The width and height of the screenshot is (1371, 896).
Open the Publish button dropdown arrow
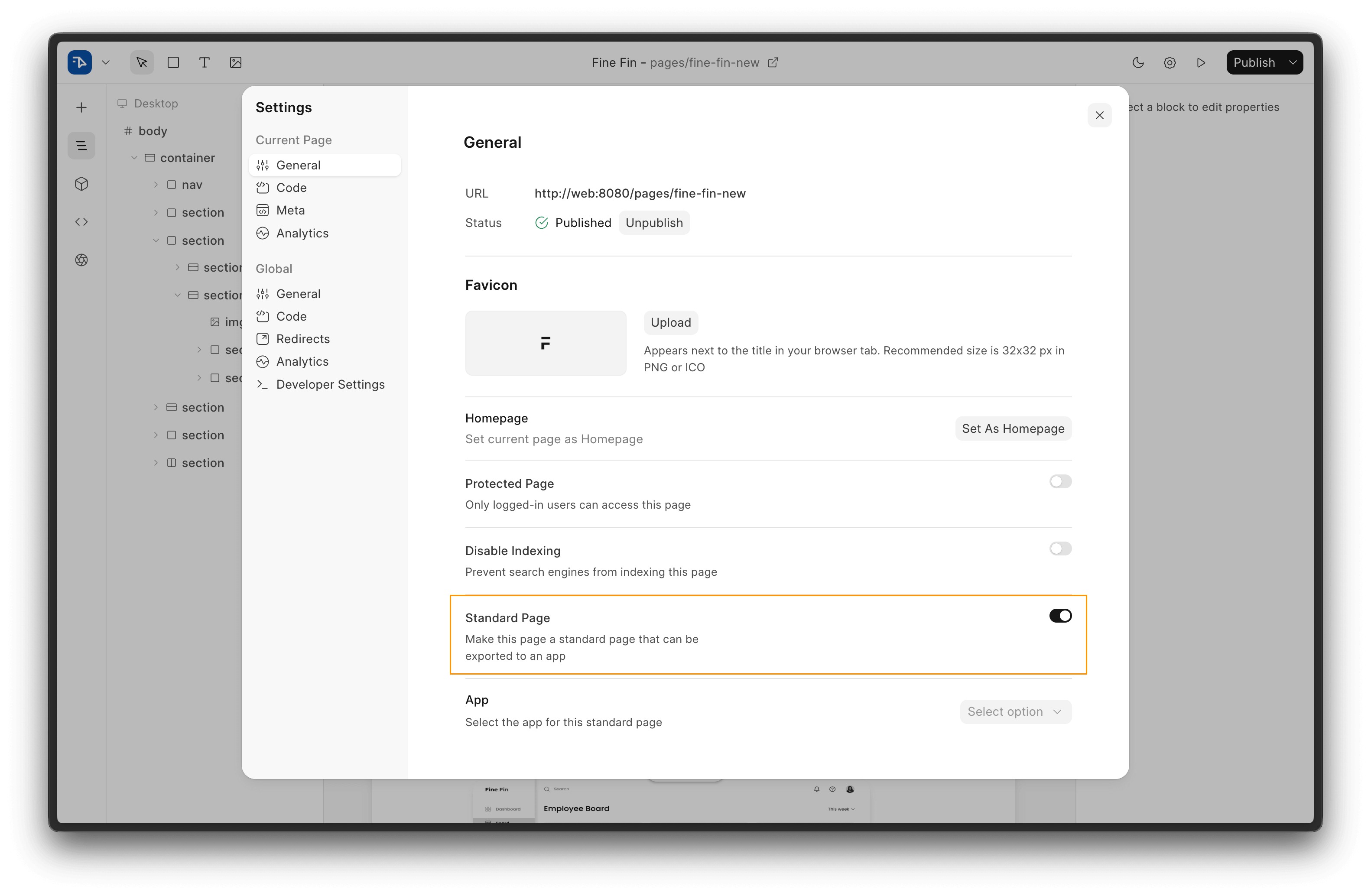coord(1293,62)
